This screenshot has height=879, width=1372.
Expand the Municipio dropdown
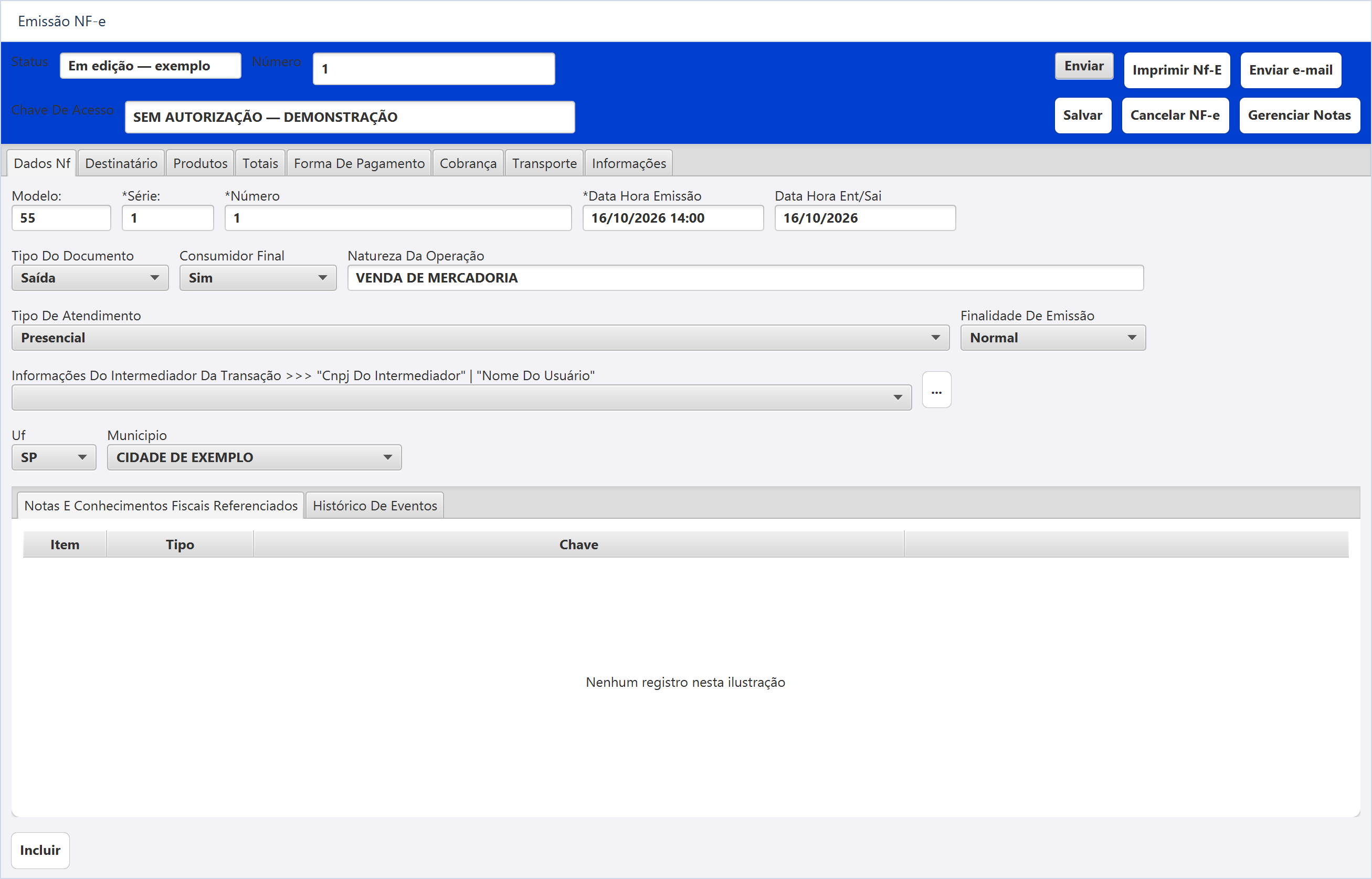point(255,457)
